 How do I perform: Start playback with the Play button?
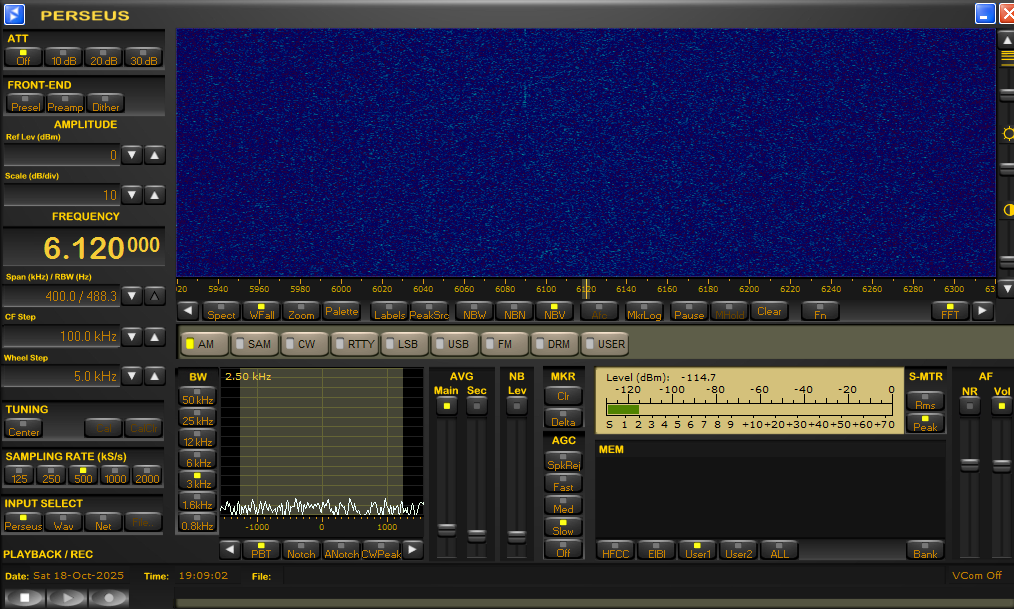[67, 597]
